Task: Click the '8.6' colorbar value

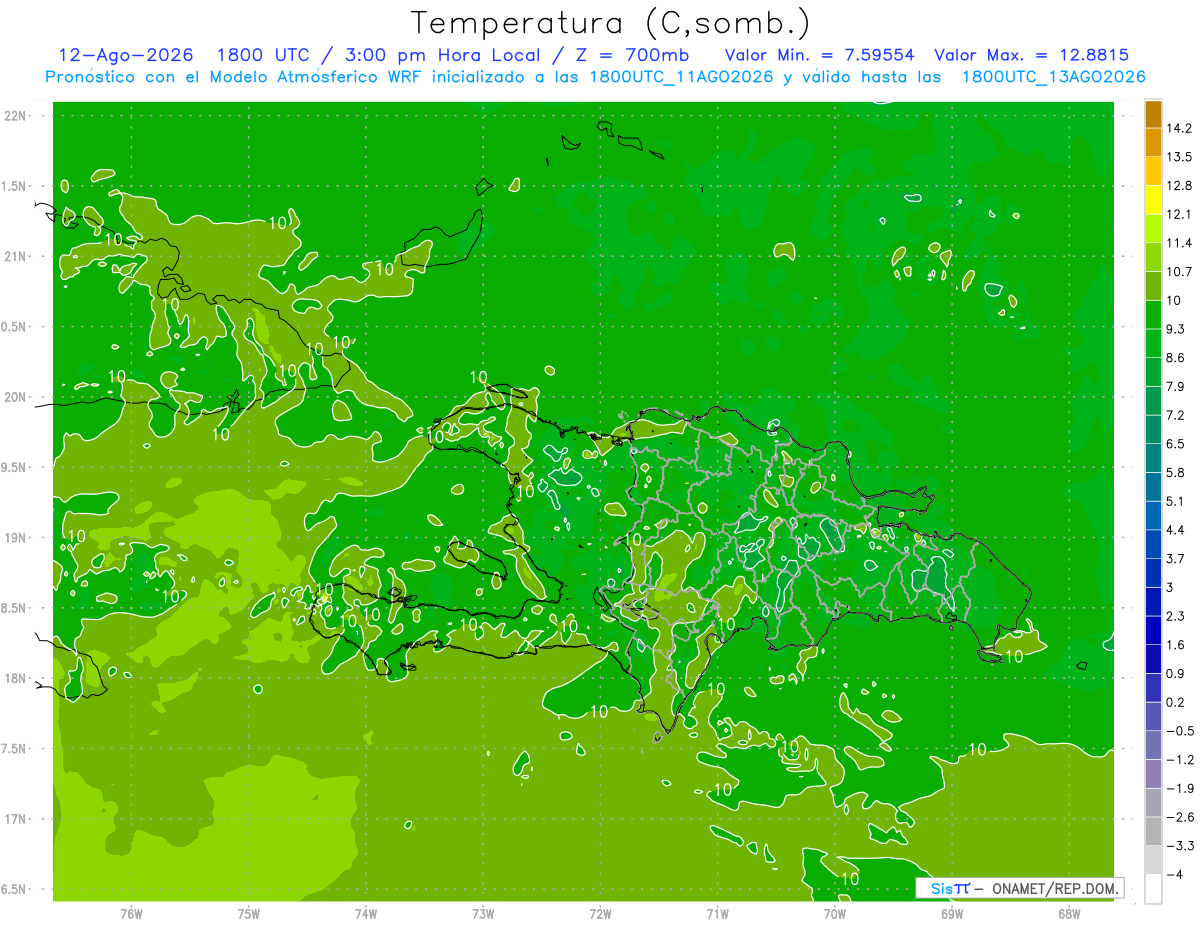Action: click(1176, 358)
